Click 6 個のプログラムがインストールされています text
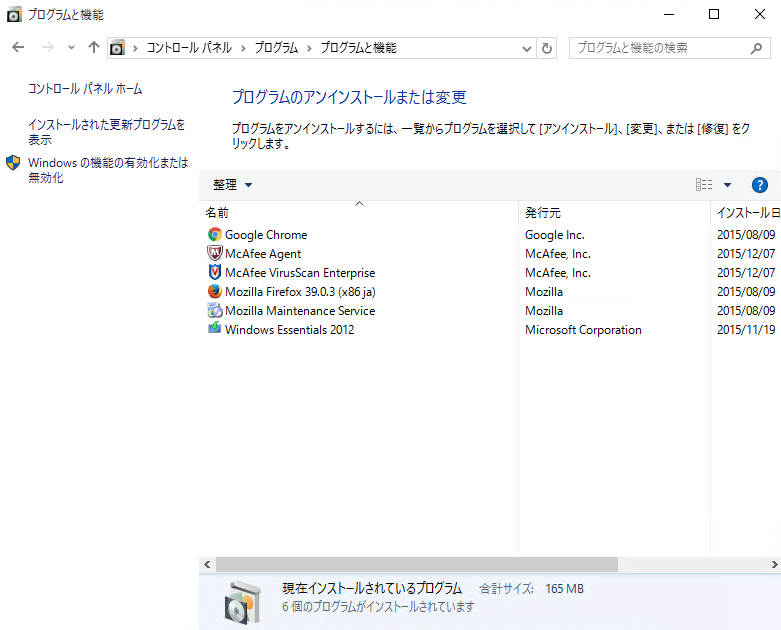 (378, 607)
